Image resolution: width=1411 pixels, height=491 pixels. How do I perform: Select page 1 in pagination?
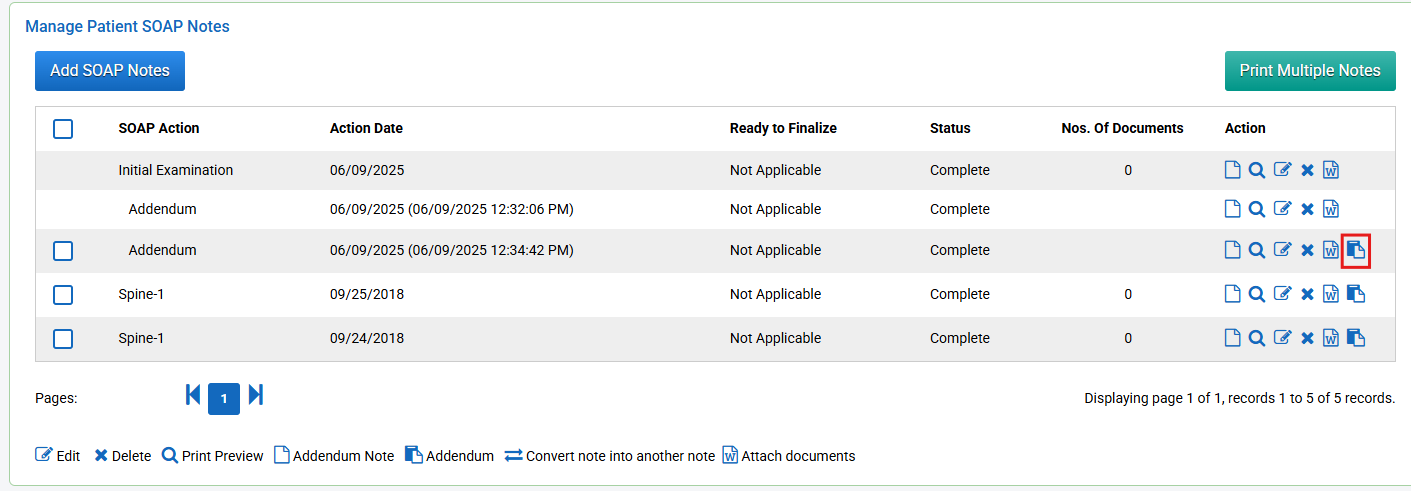(224, 398)
